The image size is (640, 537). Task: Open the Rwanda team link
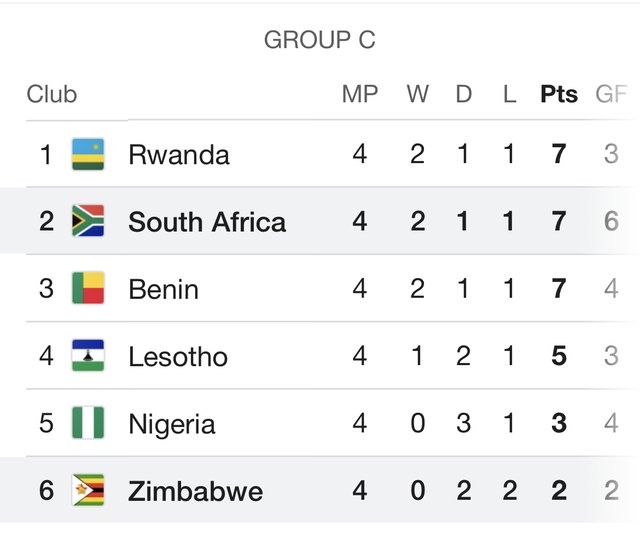tap(179, 155)
